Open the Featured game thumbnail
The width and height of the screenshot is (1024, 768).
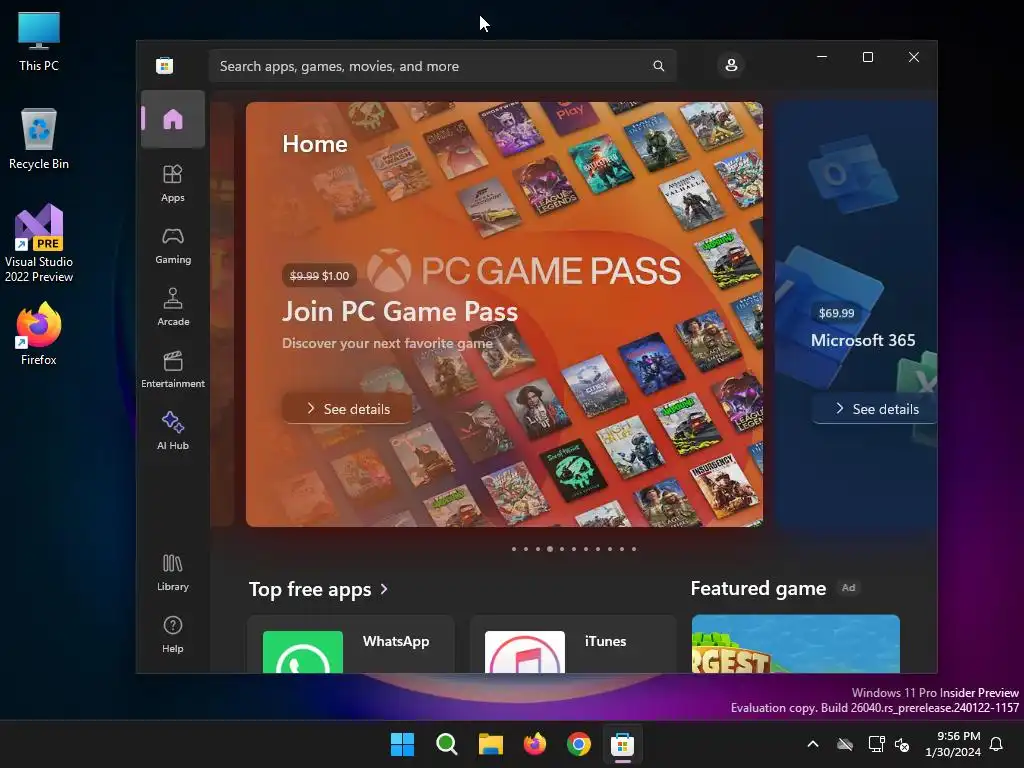[x=795, y=643]
